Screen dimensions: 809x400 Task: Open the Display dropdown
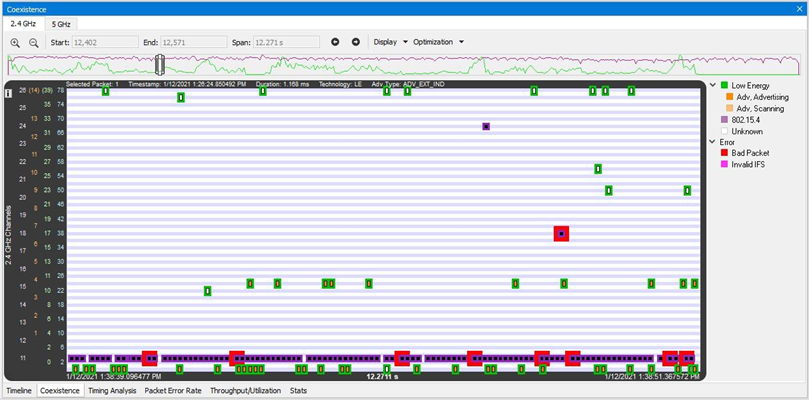(391, 42)
